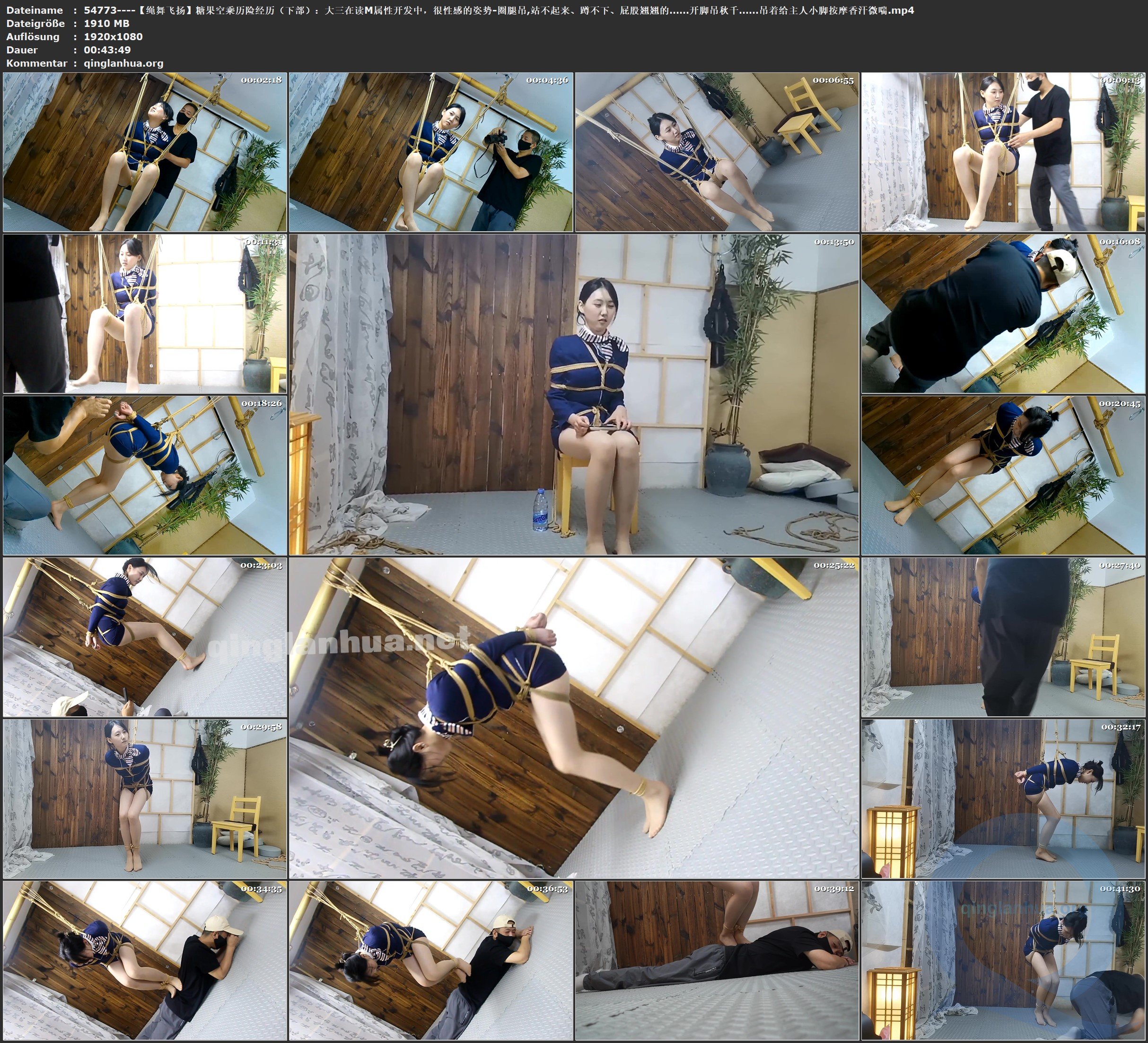Select the 00:20:45 thumbnail
The image size is (1148, 1043).
click(1003, 475)
